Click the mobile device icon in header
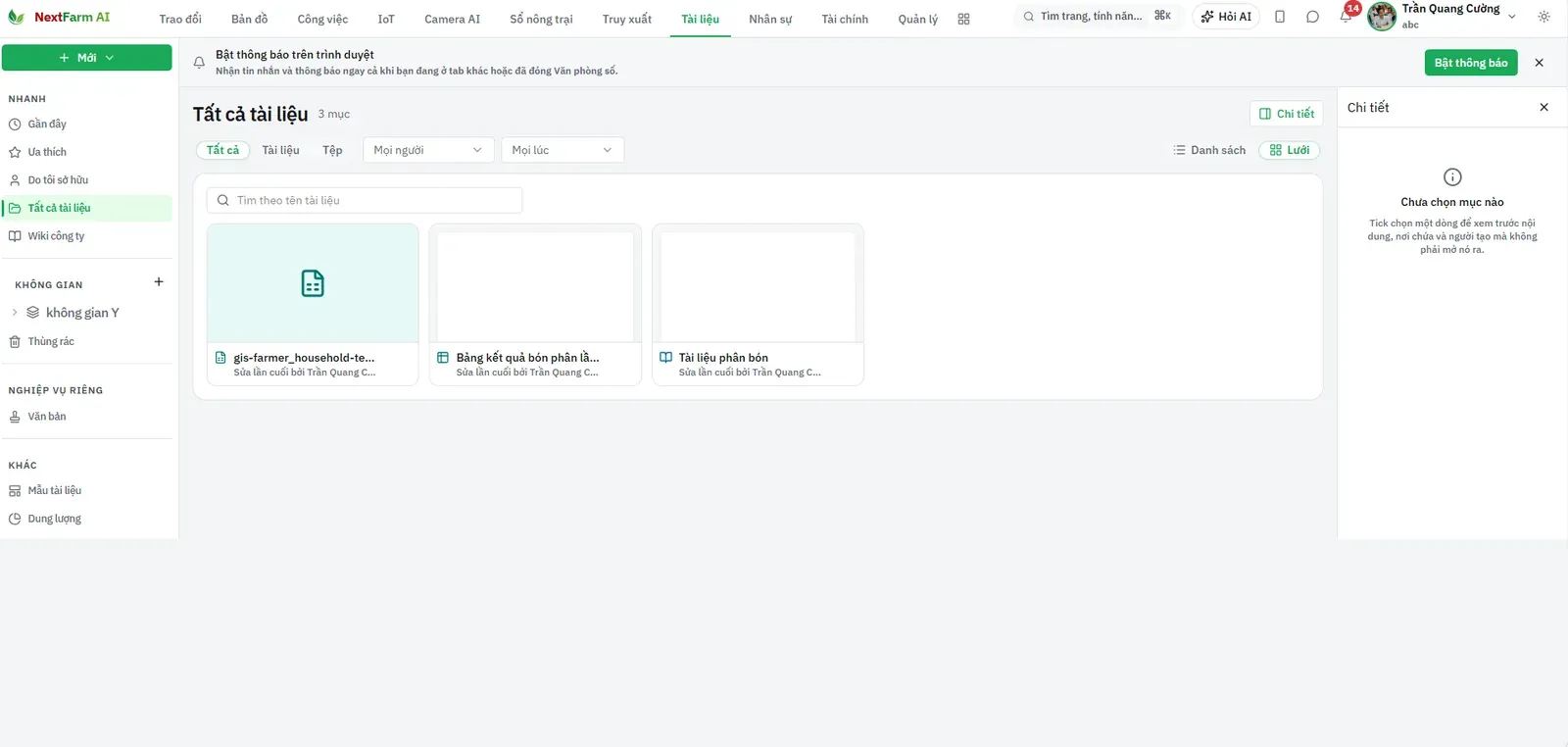 pyautogui.click(x=1280, y=17)
